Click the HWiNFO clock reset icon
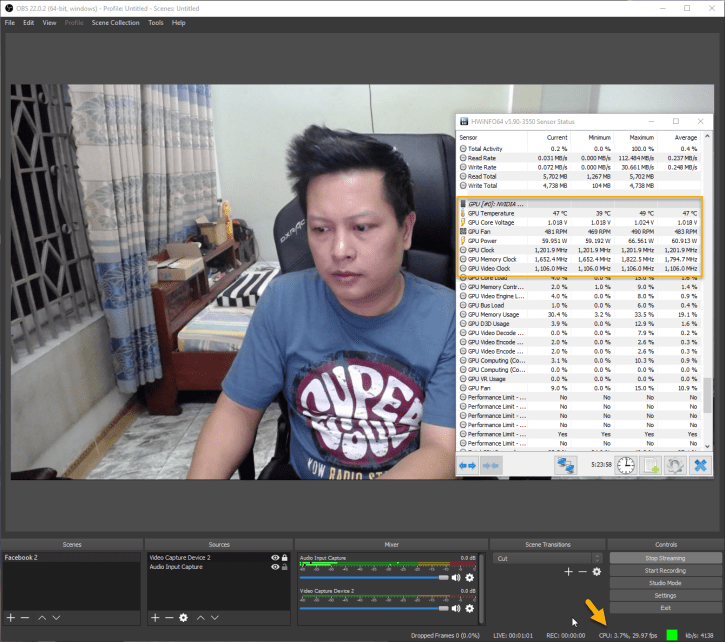Image resolution: width=725 pixels, height=642 pixels. click(625, 465)
